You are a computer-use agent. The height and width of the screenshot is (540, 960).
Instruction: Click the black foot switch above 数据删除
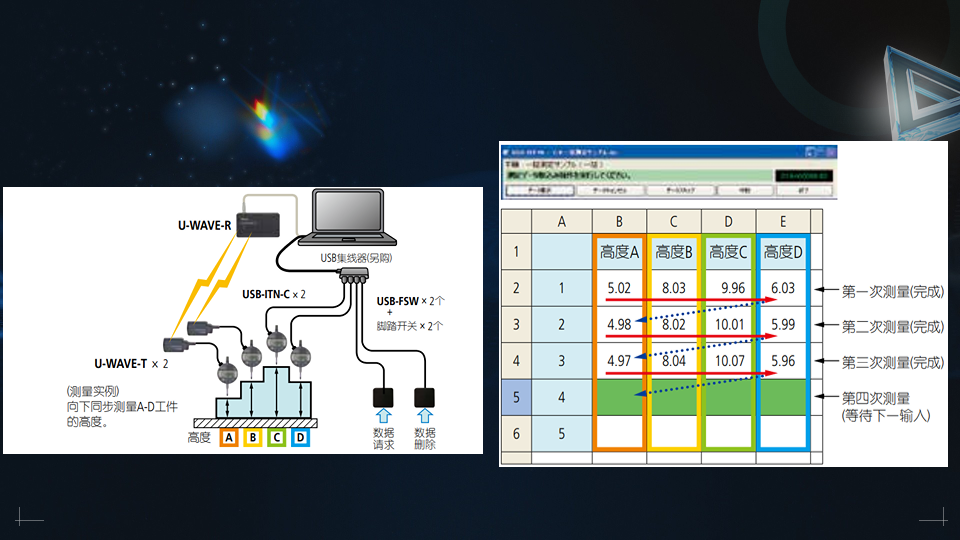425,397
